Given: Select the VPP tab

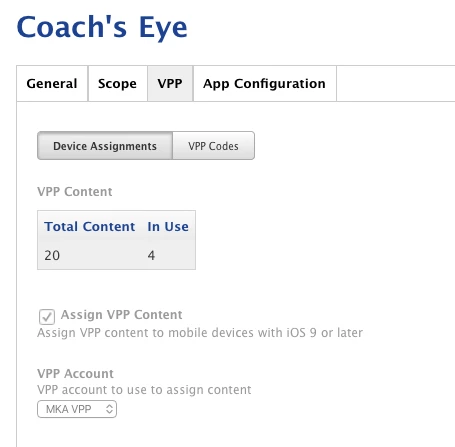Looking at the screenshot, I should coord(170,83).
